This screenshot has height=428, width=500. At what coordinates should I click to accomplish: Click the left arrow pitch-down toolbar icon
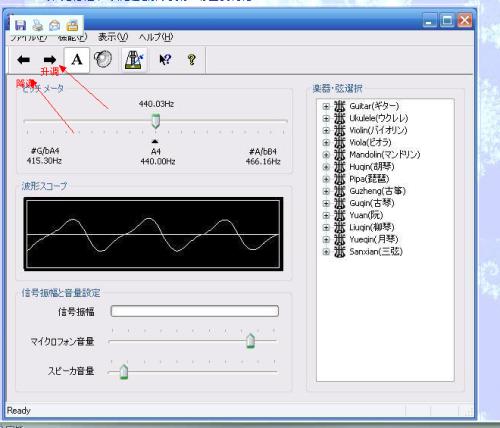23,60
